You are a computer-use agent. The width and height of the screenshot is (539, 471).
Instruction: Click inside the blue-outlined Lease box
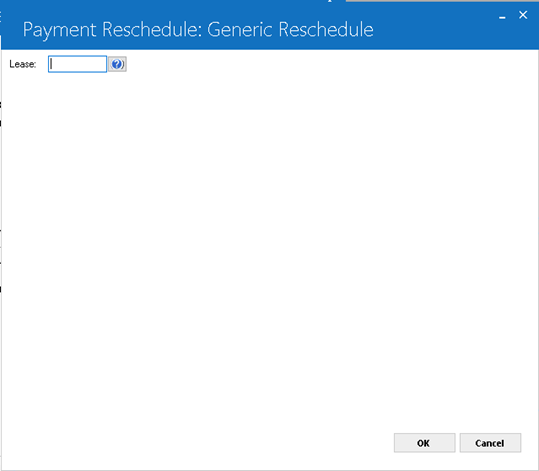(77, 64)
